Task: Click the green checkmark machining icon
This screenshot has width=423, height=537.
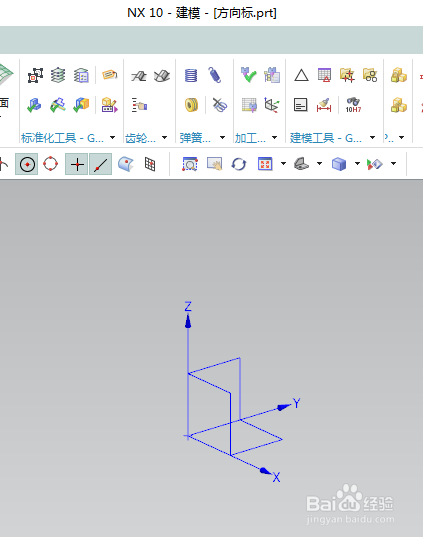Action: click(249, 75)
